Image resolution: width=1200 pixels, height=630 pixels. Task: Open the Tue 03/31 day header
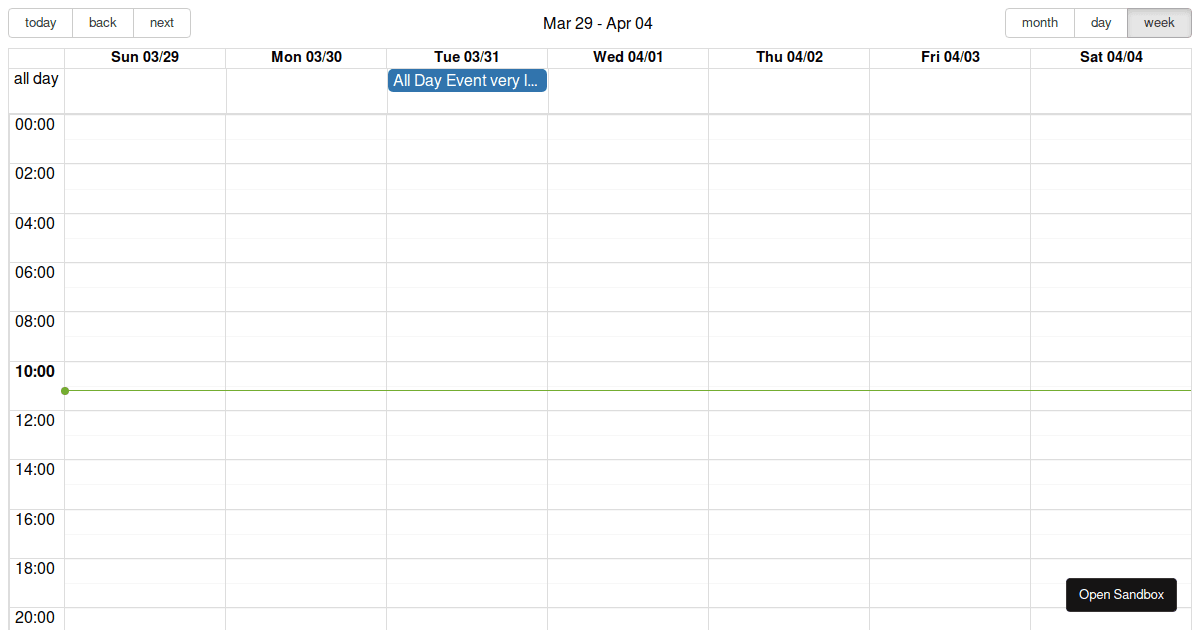[467, 57]
